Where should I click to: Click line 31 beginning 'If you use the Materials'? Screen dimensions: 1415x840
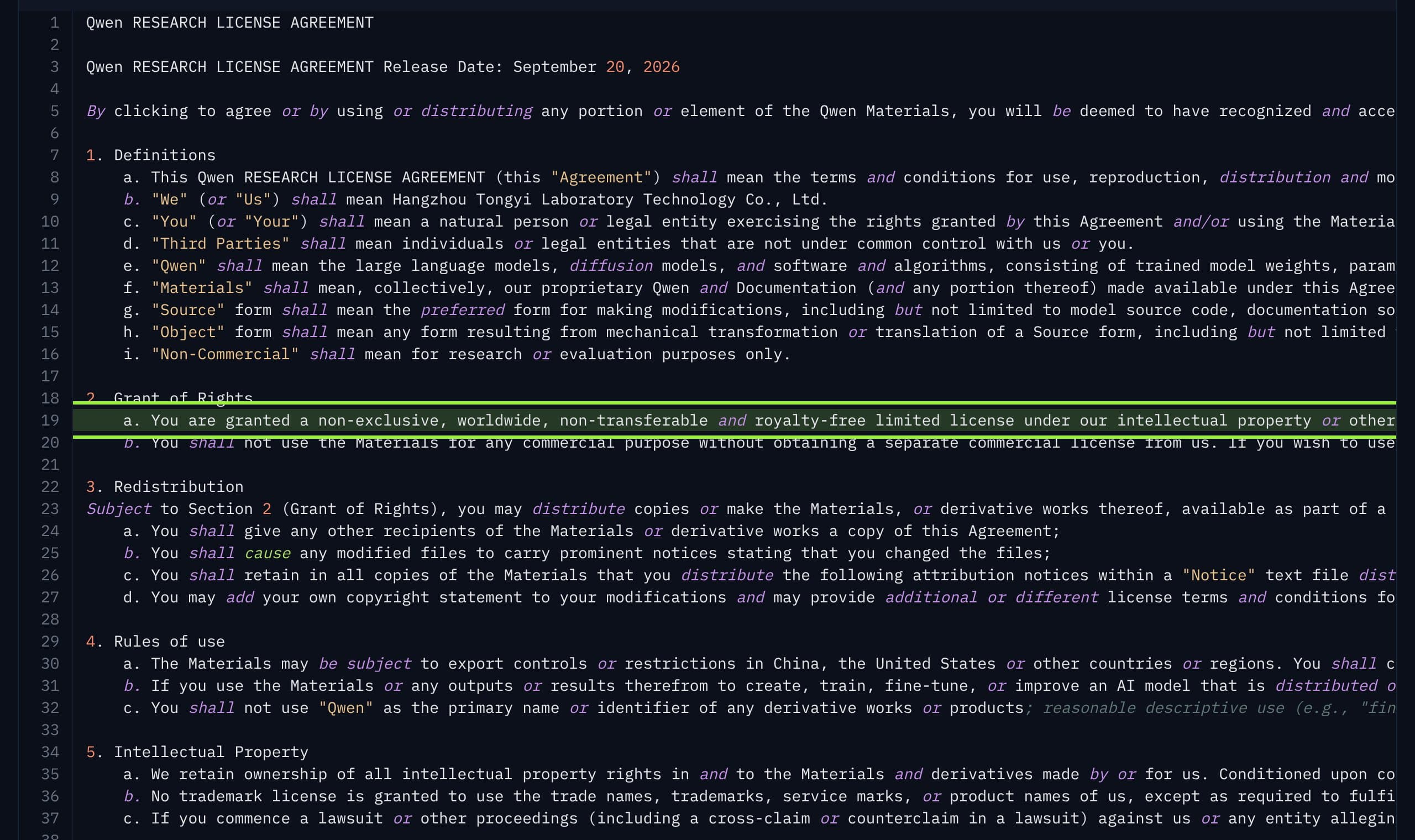click(759, 685)
